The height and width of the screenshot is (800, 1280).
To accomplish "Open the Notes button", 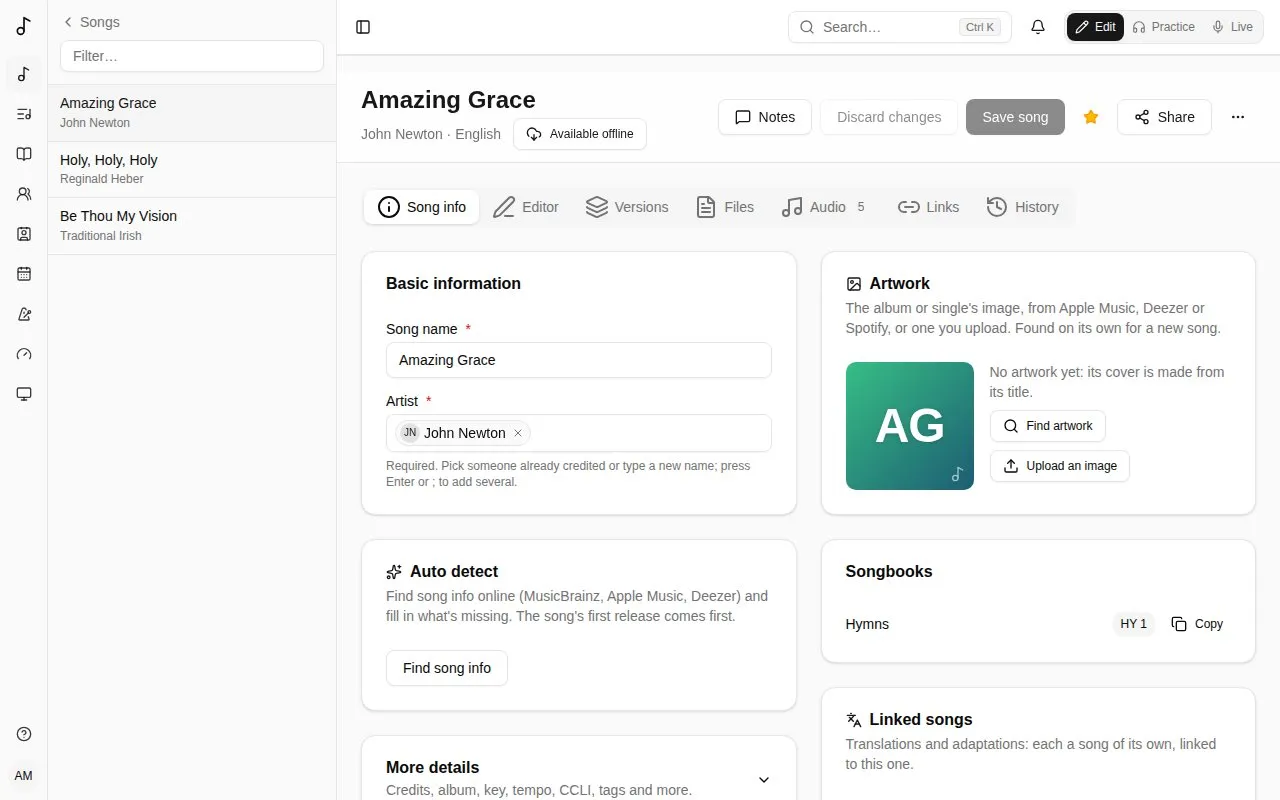I will (765, 117).
